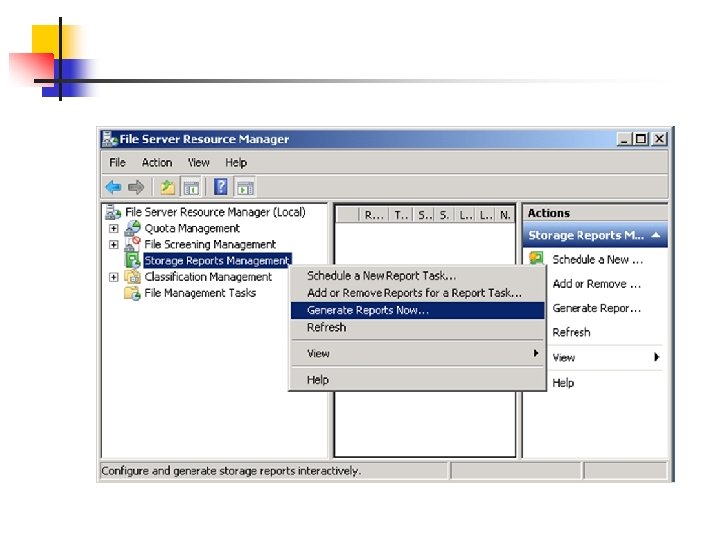Screen dimensions: 720x540
Task: Maximize the File Server Resource Manager window
Action: pos(641,139)
